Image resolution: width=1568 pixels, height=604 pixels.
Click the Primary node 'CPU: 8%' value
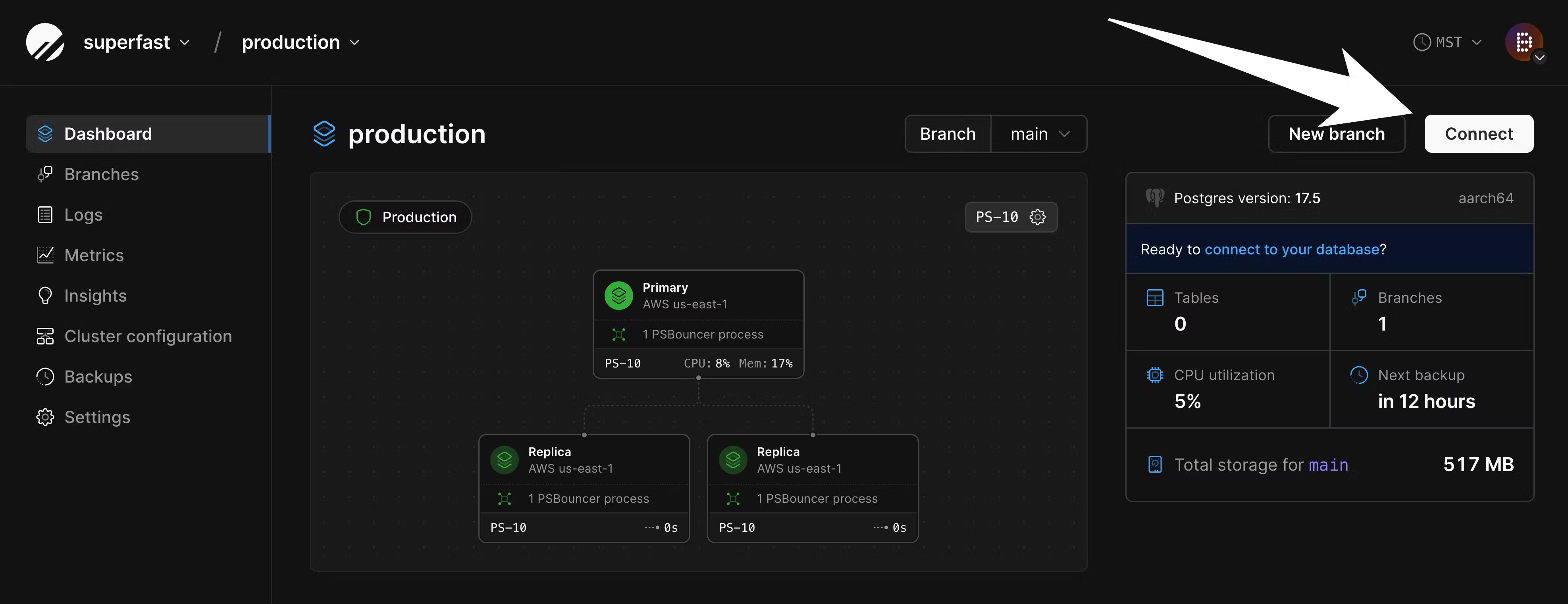[706, 363]
